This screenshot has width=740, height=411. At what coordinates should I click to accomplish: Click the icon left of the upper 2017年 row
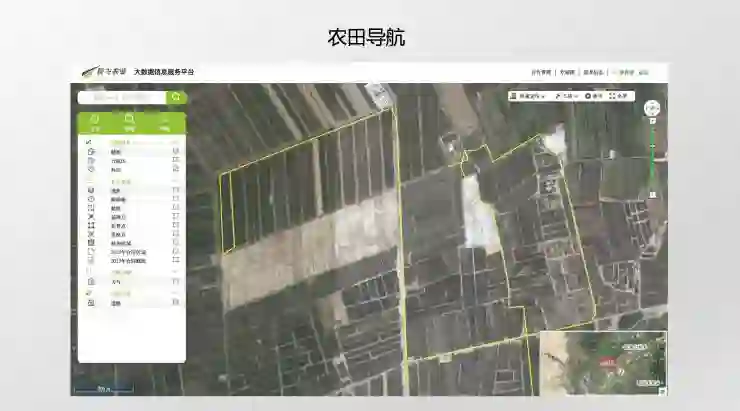[x=91, y=252]
